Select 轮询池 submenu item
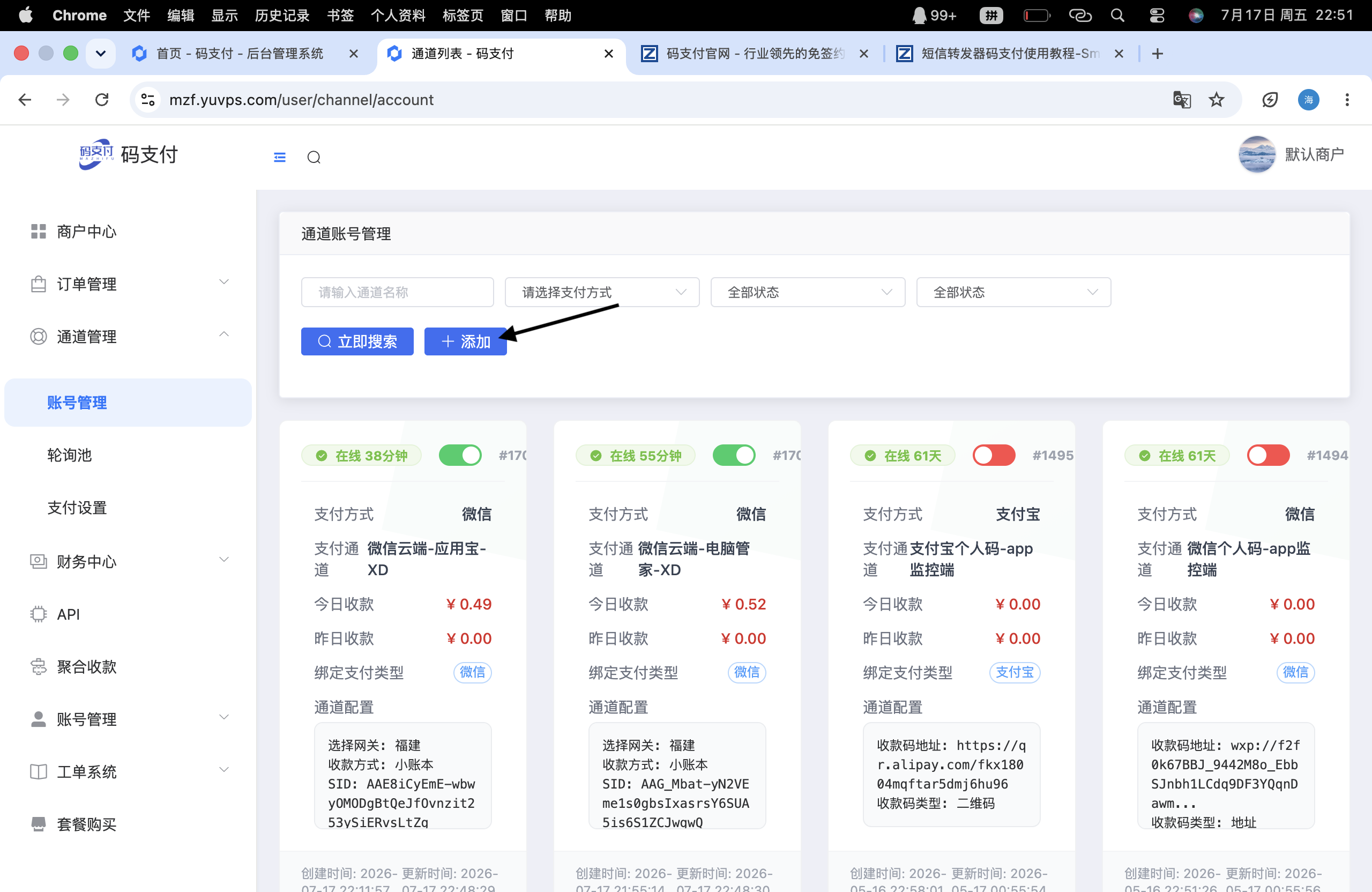This screenshot has width=1372, height=892. point(128,455)
